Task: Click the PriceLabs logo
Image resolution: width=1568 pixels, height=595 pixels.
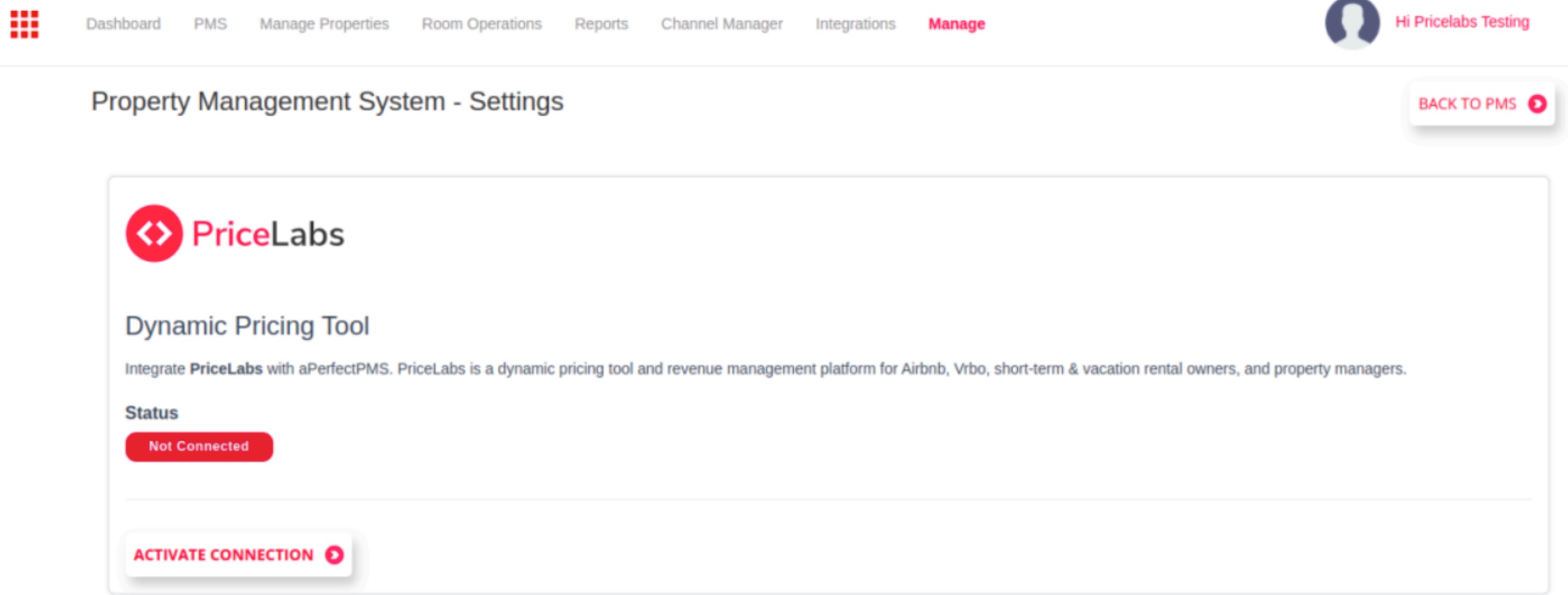Action: tap(235, 234)
